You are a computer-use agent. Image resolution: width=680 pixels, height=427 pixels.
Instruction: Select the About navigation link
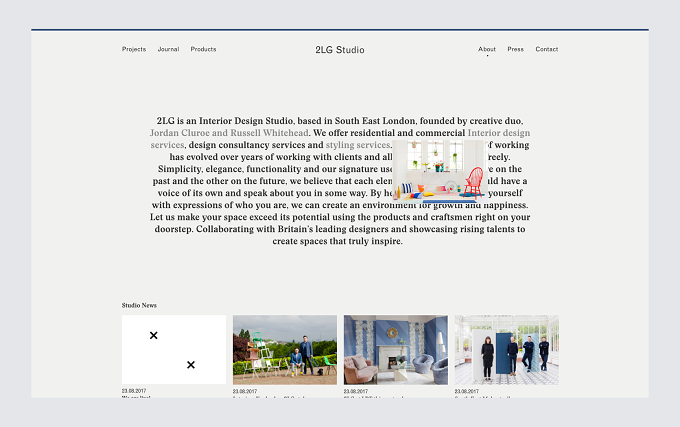tap(487, 49)
